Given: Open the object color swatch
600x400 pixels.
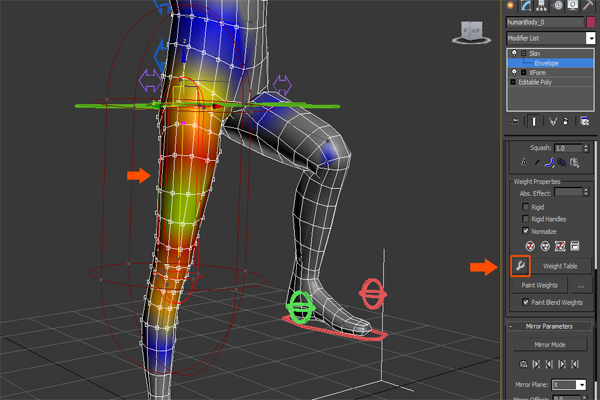Looking at the screenshot, I should coord(590,22).
